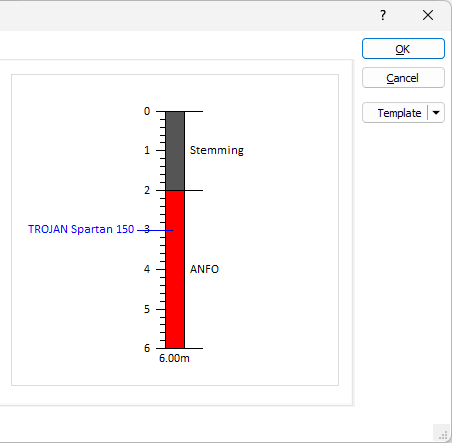Click the ANFO text label
This screenshot has height=443, width=452.
coord(204,269)
